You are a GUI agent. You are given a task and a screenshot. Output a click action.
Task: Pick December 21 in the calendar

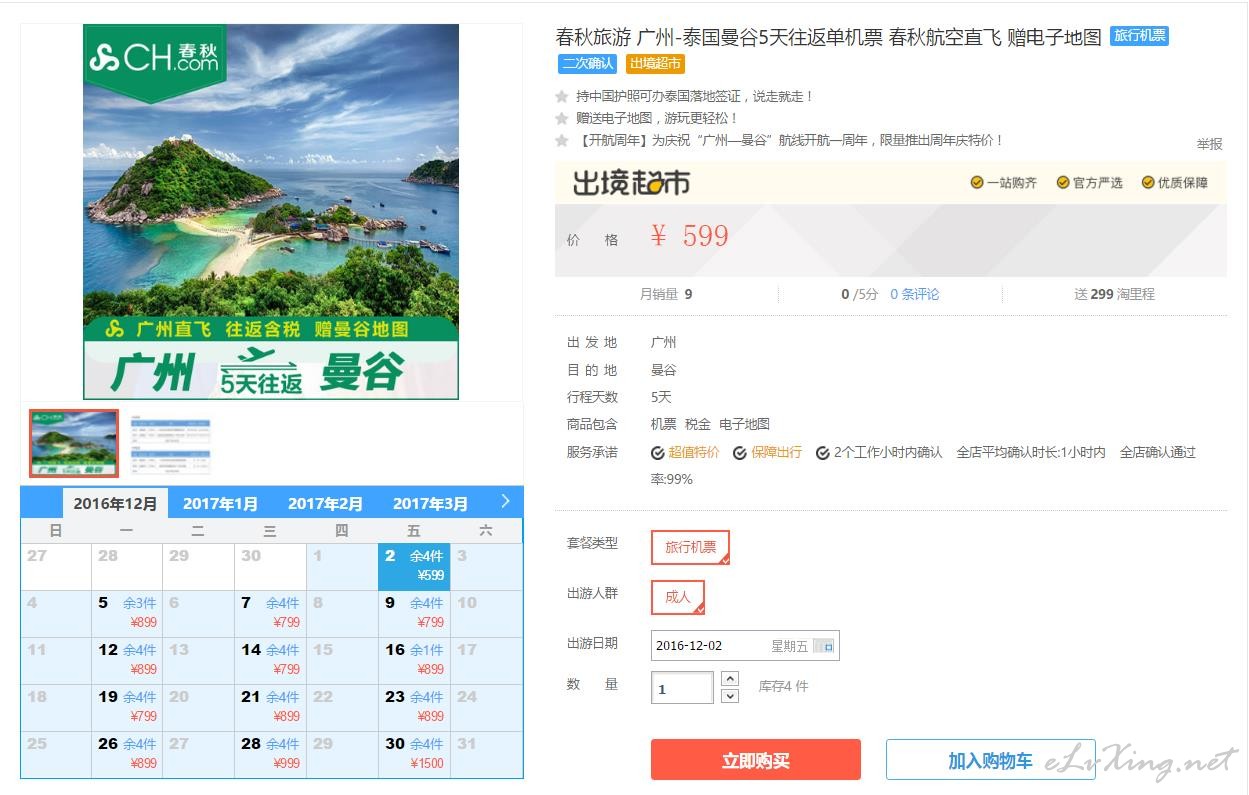pyautogui.click(x=270, y=707)
